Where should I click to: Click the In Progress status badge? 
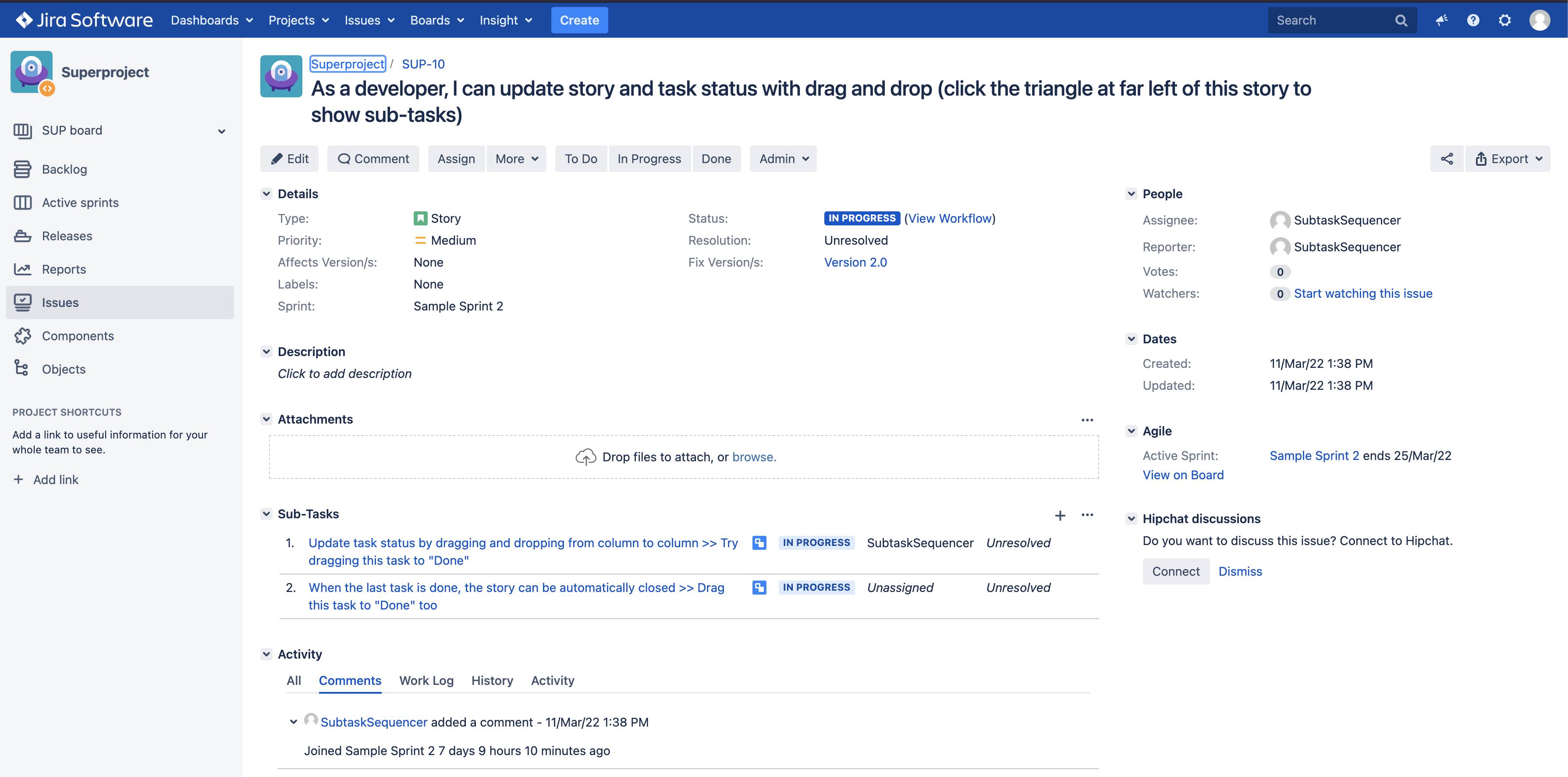(861, 218)
